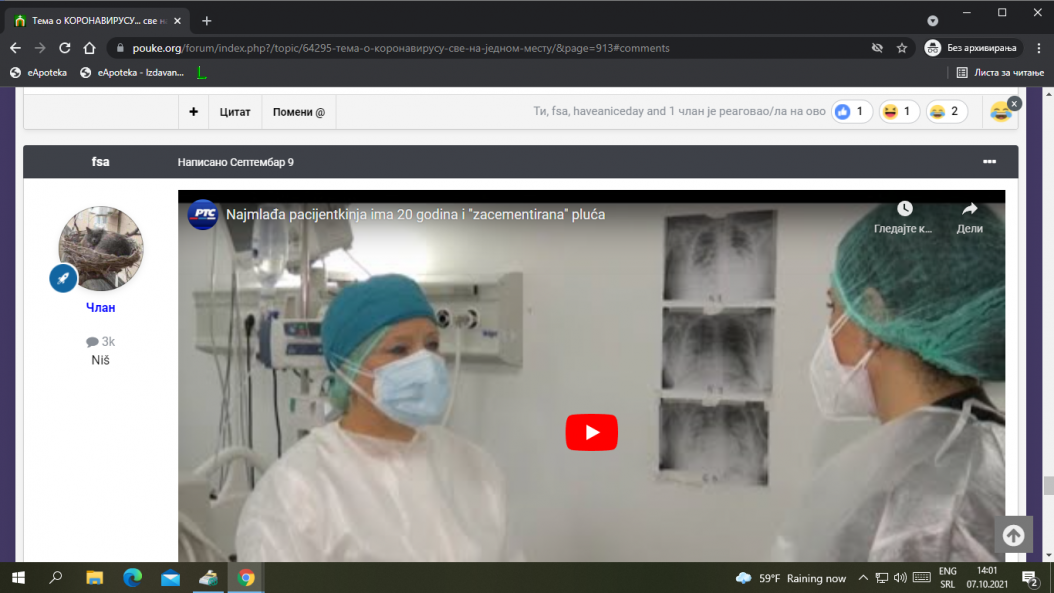Open the network icon in system tray
1054x593 pixels.
click(x=882, y=578)
